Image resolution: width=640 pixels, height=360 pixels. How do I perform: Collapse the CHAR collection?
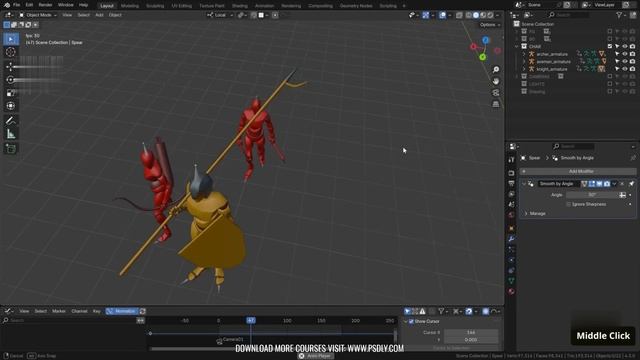(517, 47)
